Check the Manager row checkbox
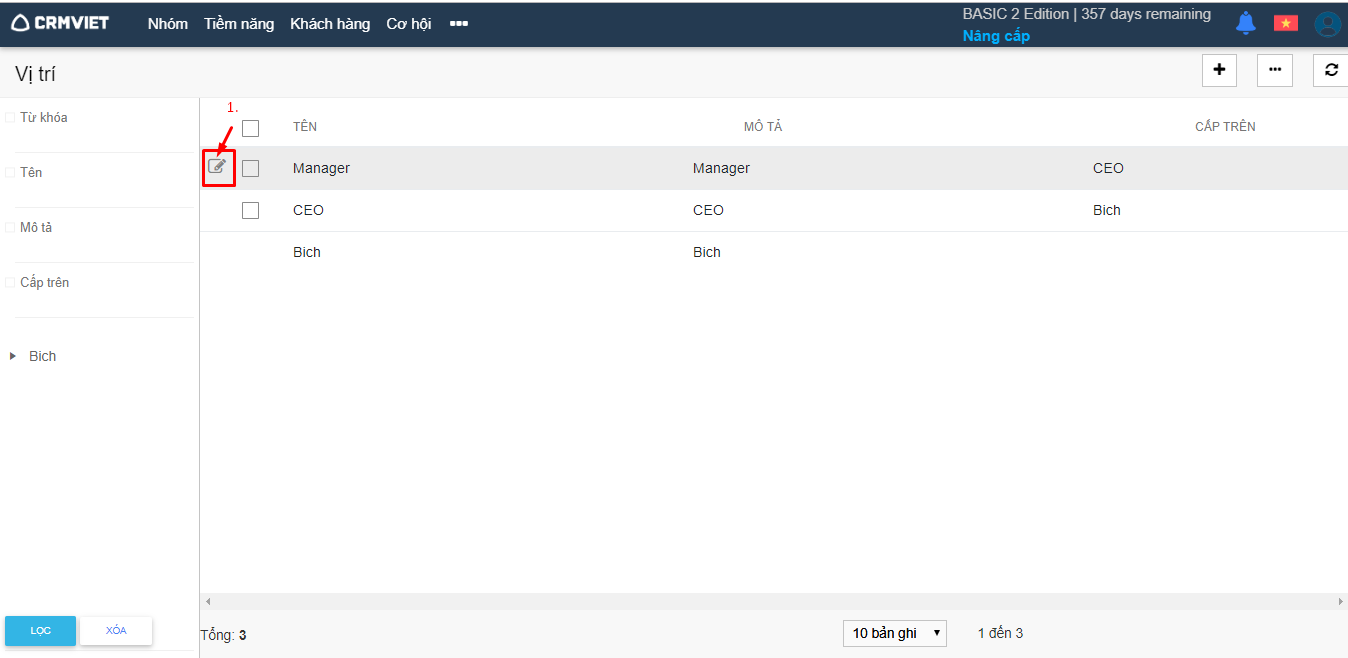Viewport: 1348px width, 658px height. 250,168
